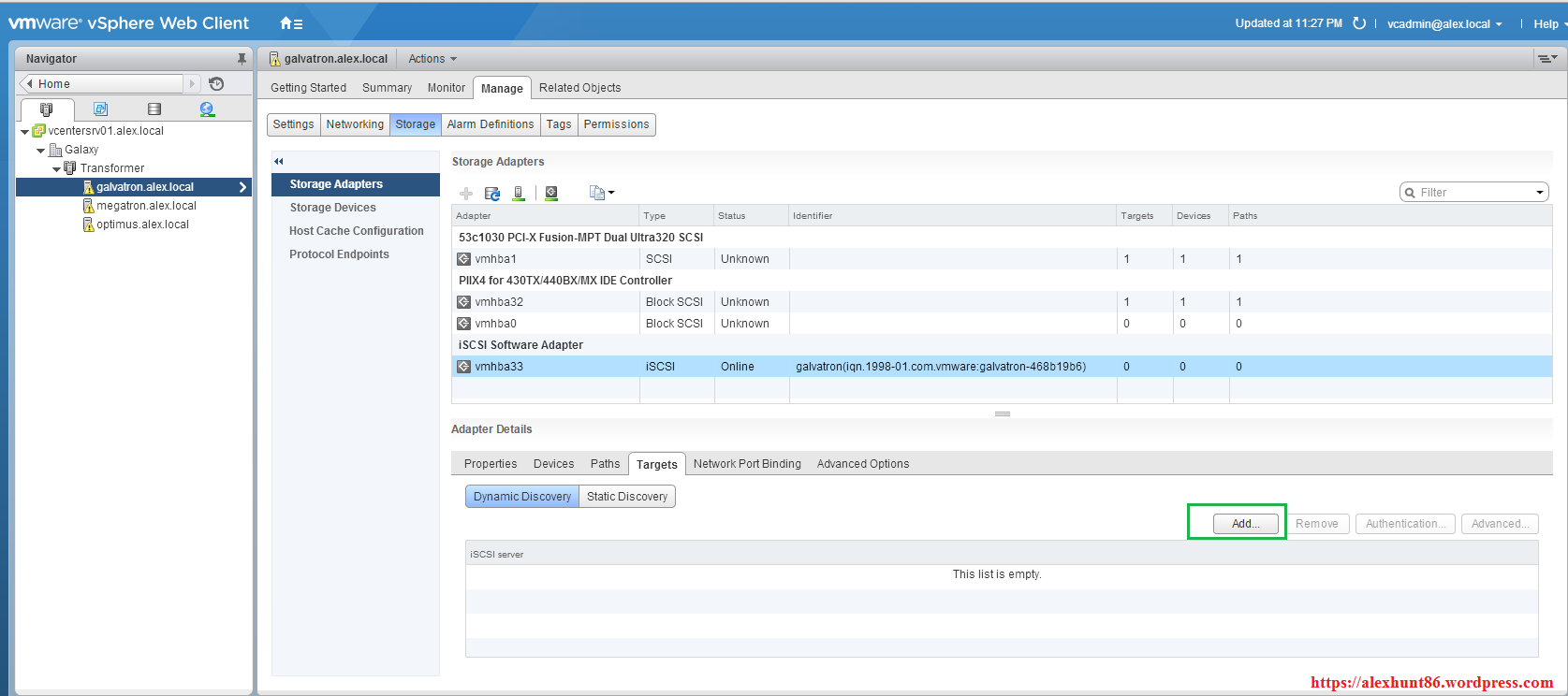Switch to the Permissions sub-tab

click(x=616, y=124)
